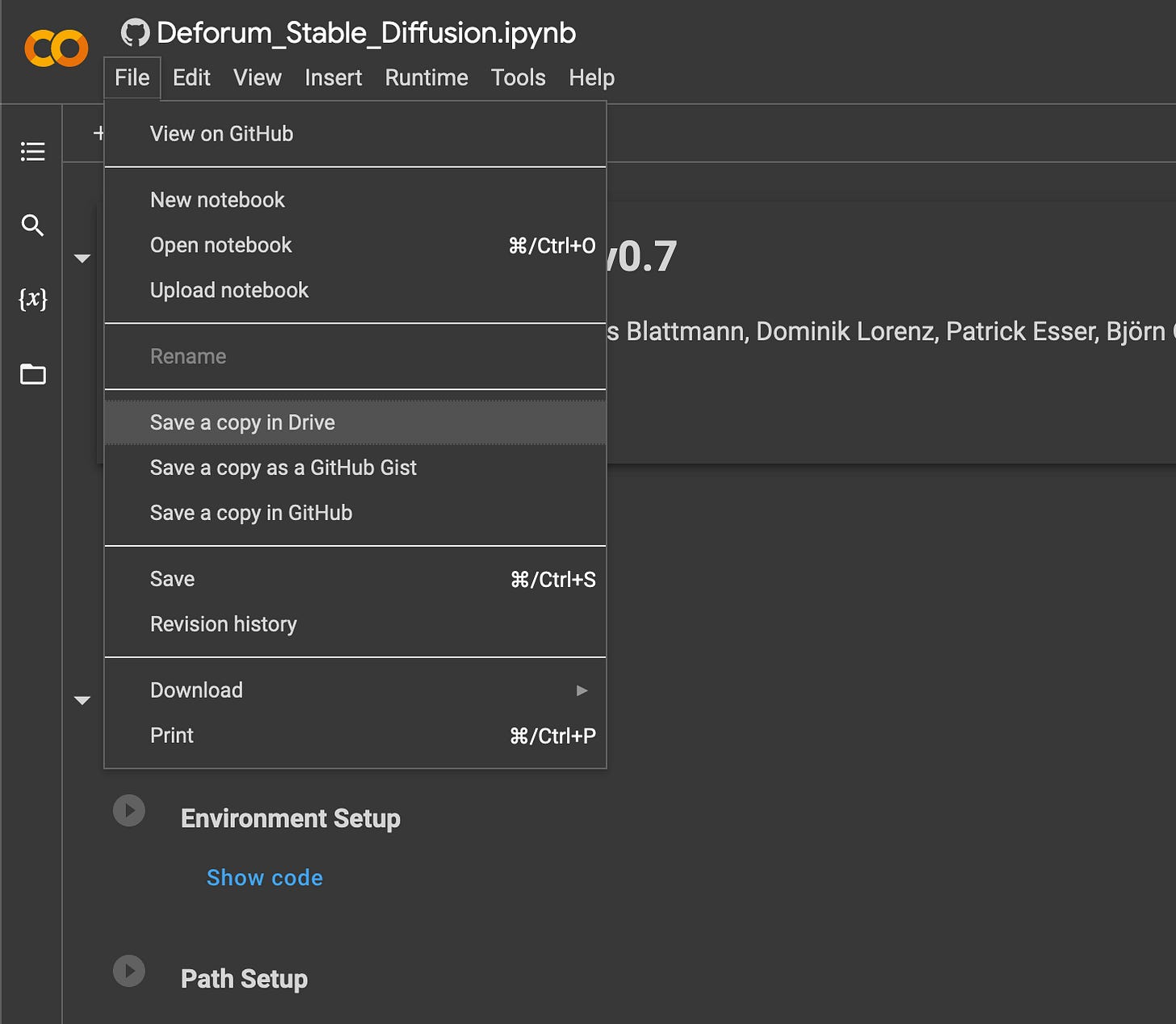Viewport: 1176px width, 1024px height.
Task: Open the table of contents sidebar icon
Action: click(x=32, y=151)
